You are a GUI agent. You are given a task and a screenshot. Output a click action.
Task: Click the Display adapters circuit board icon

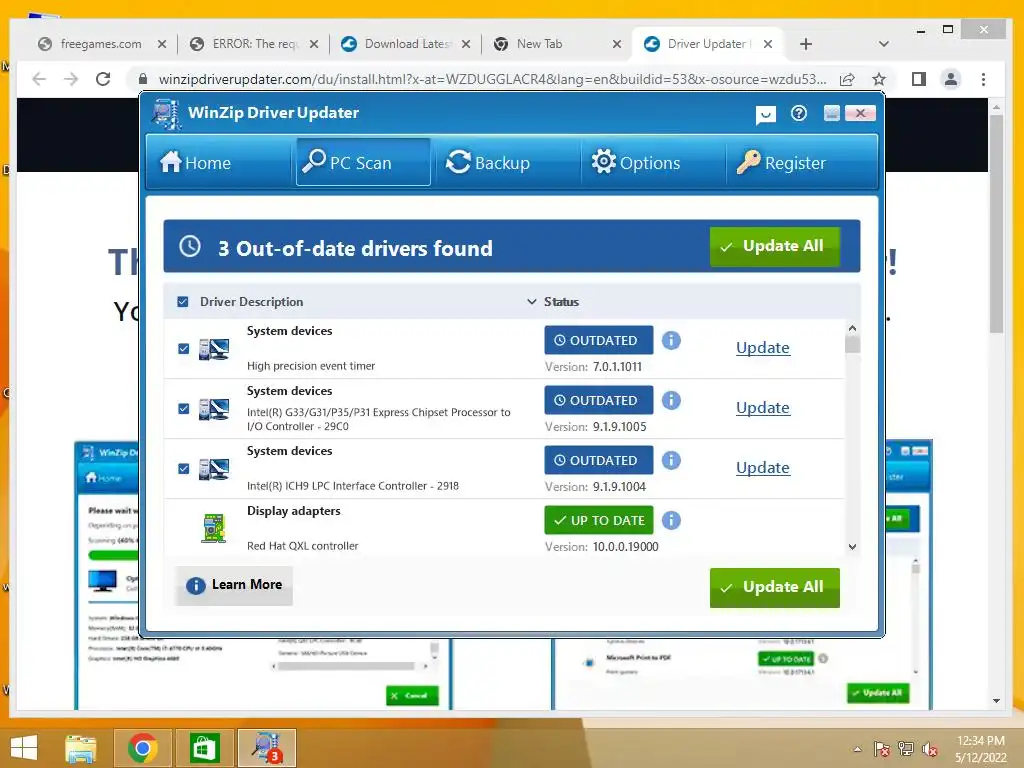click(214, 528)
